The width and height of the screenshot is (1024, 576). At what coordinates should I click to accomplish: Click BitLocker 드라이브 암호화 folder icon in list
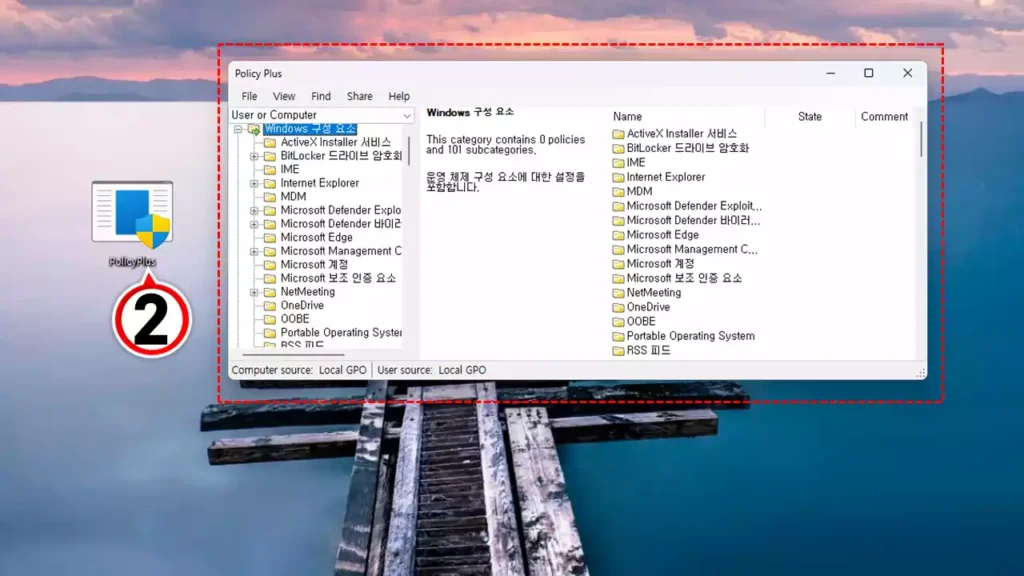618,148
